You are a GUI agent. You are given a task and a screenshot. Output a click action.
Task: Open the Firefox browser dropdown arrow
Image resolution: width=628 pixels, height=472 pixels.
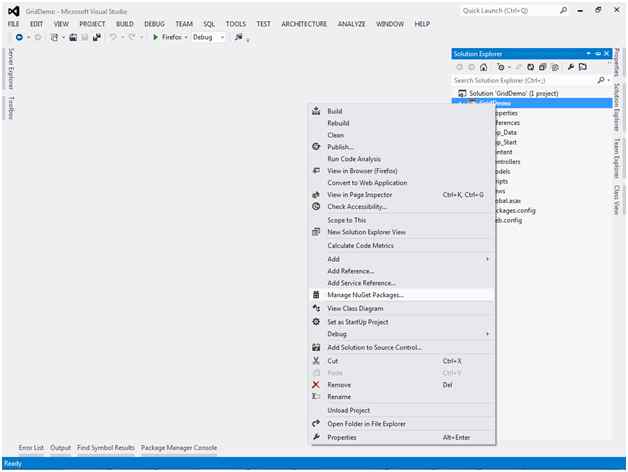click(186, 37)
